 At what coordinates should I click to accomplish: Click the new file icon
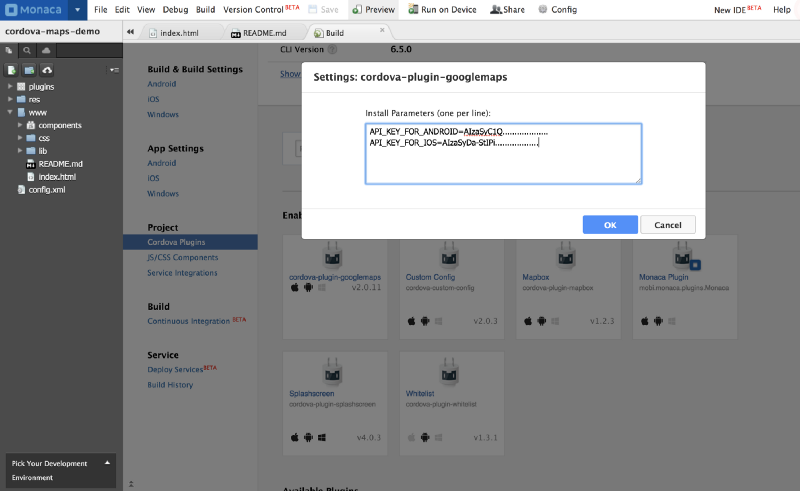[11, 70]
